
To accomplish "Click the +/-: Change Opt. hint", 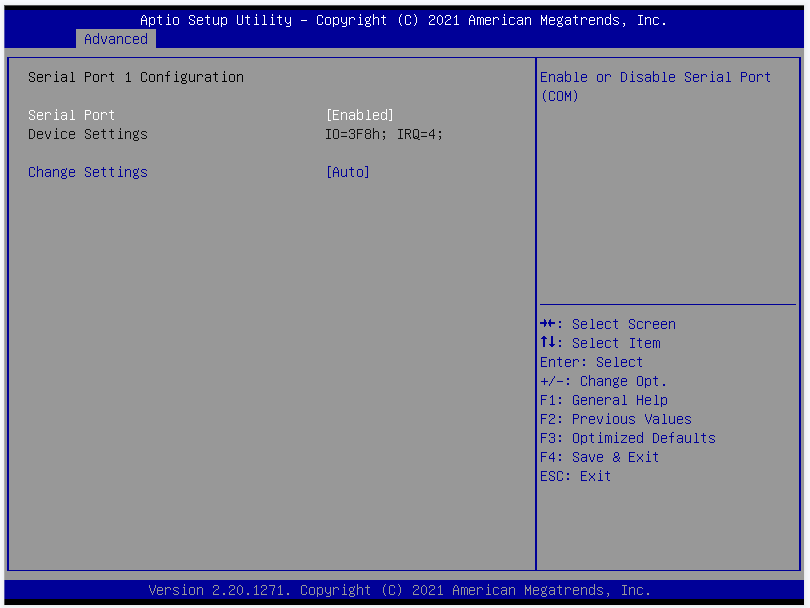I will (603, 381).
